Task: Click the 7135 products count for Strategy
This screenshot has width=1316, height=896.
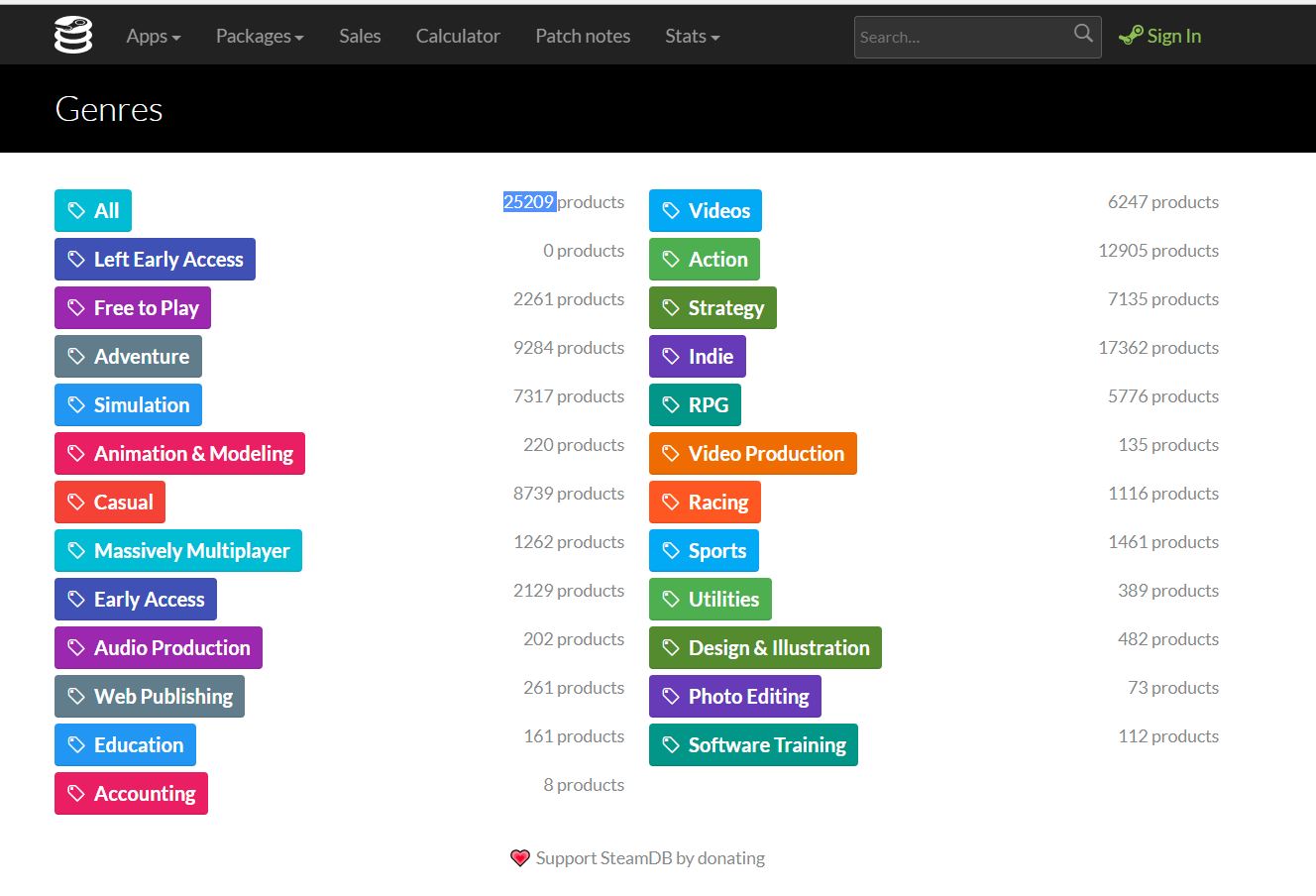Action: [1163, 298]
